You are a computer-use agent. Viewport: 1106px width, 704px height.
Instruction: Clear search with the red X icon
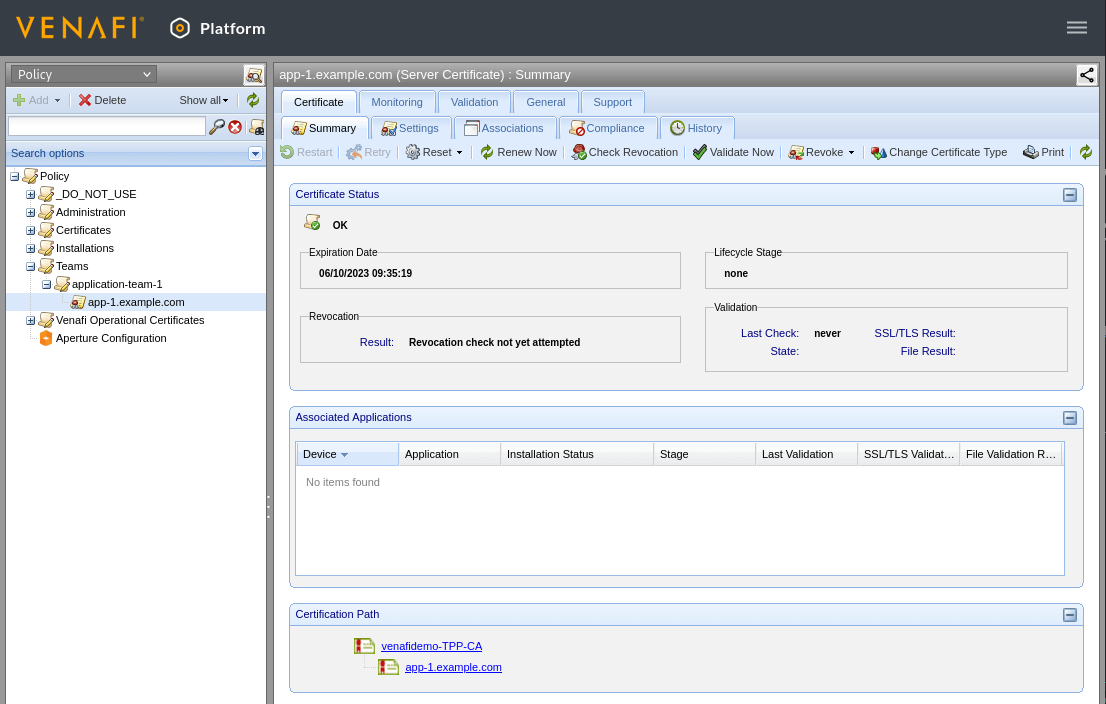(x=235, y=127)
